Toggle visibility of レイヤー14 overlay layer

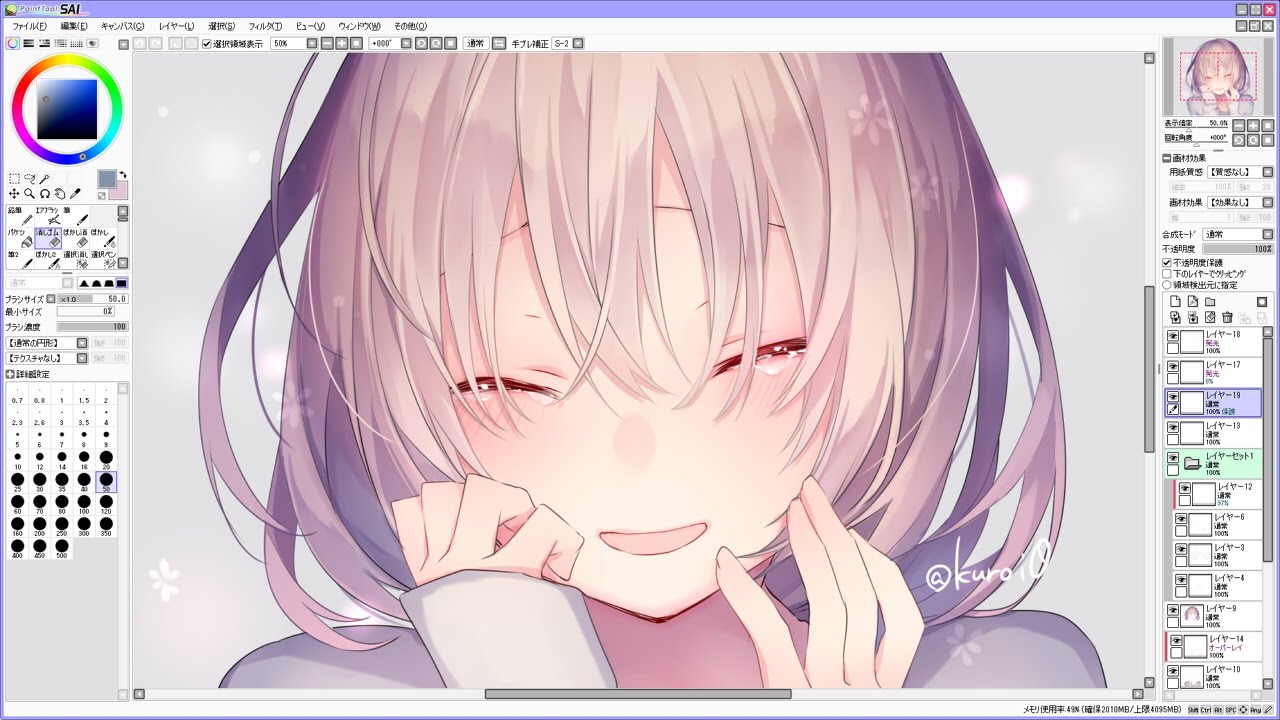click(x=1176, y=640)
